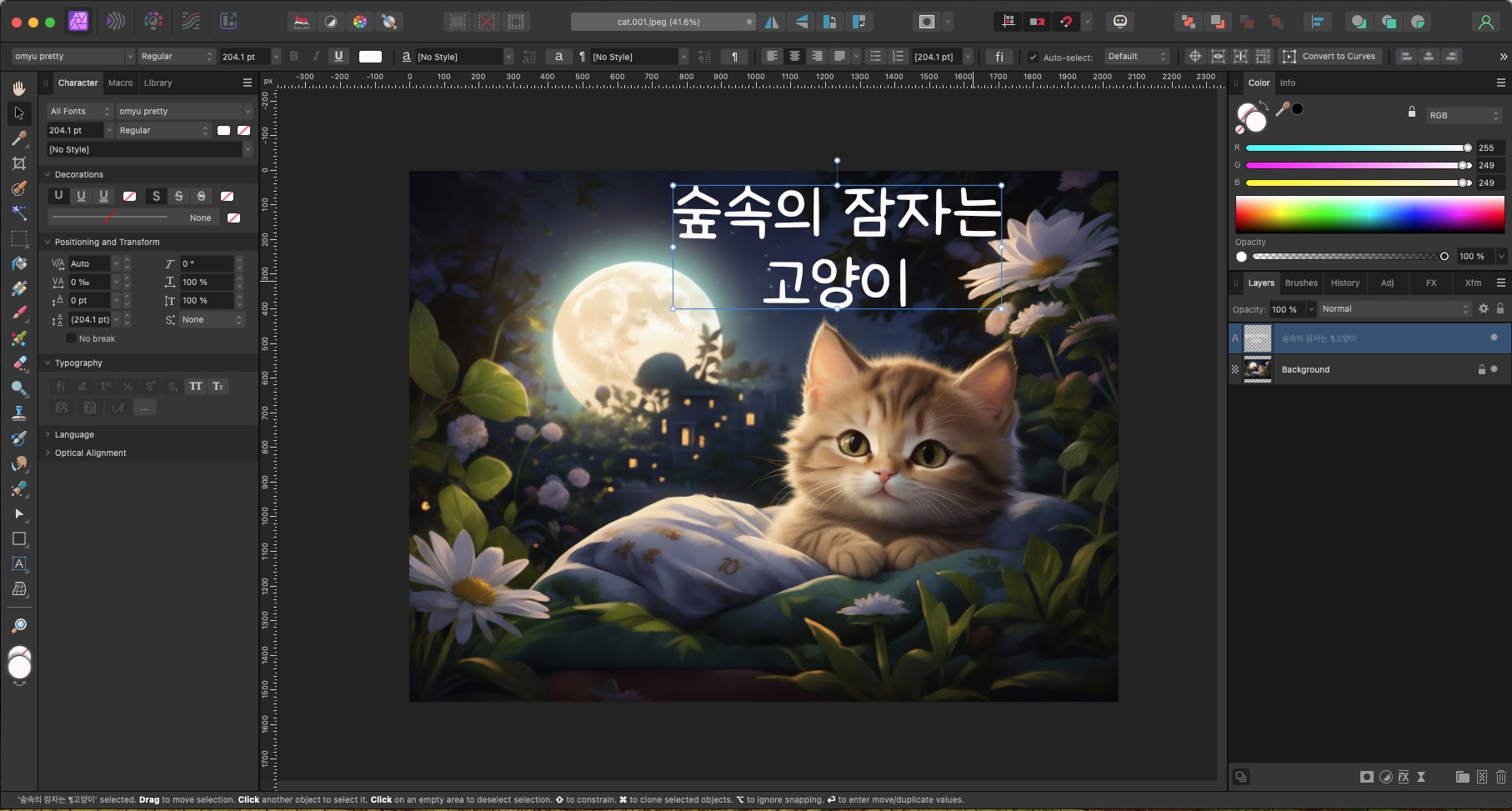
Task: Adjust the Opacity slider in Color panel
Action: [1349, 257]
